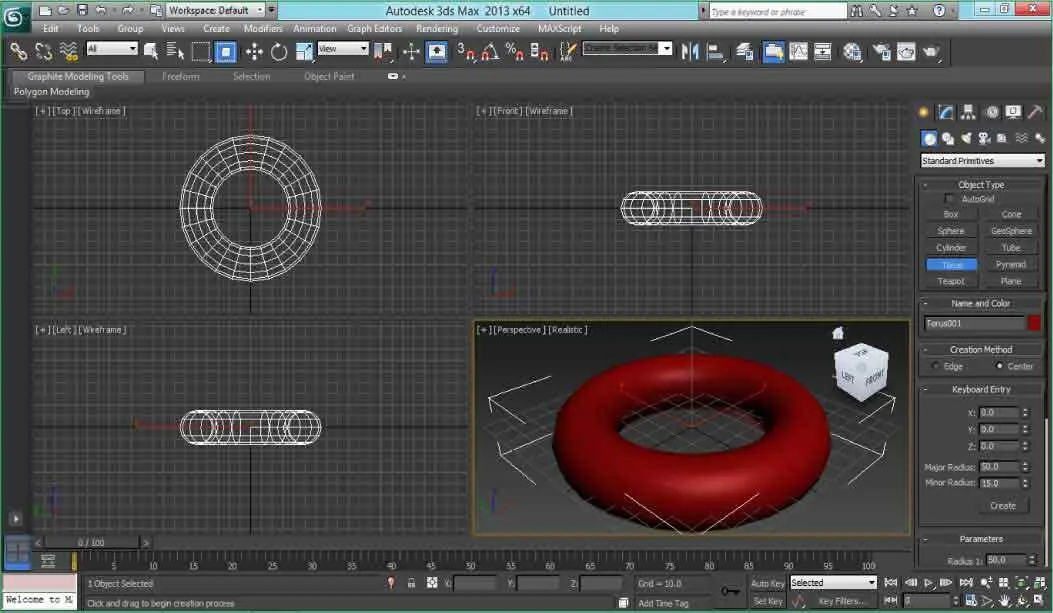This screenshot has width=1053, height=613.
Task: Switch to the Modify command panel
Action: (946, 112)
